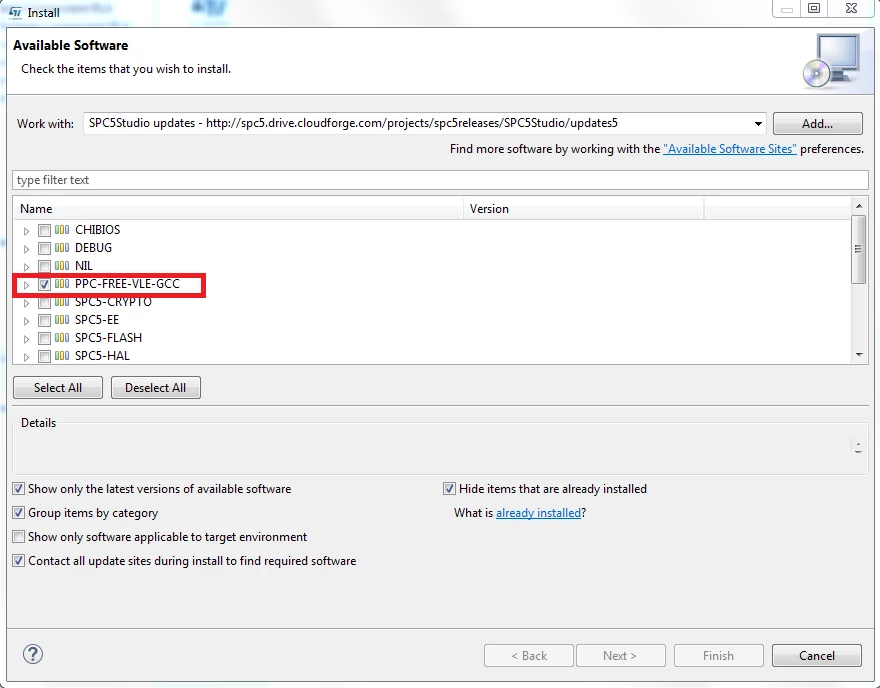This screenshot has width=880, height=688.
Task: Expand the SPC5-EE category
Action: tap(26, 321)
